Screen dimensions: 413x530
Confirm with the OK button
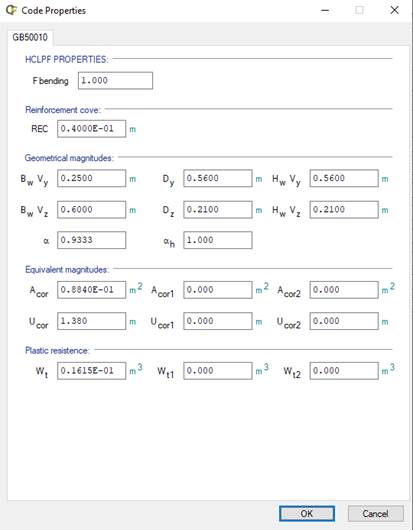(x=307, y=513)
